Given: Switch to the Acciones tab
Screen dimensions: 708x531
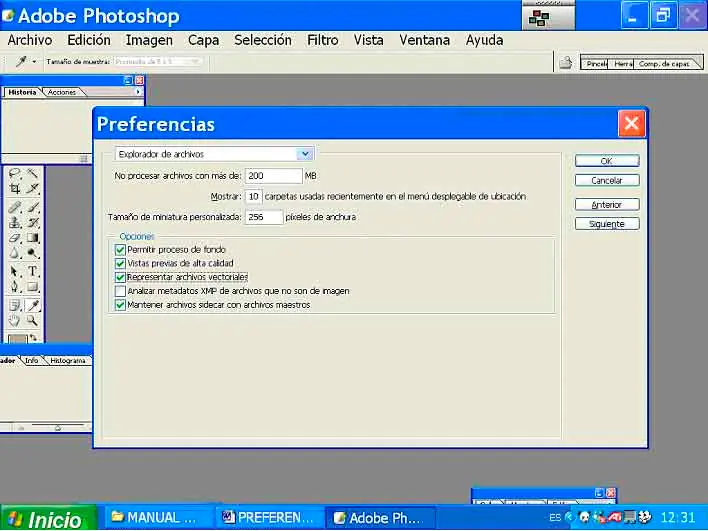Looking at the screenshot, I should [x=62, y=92].
